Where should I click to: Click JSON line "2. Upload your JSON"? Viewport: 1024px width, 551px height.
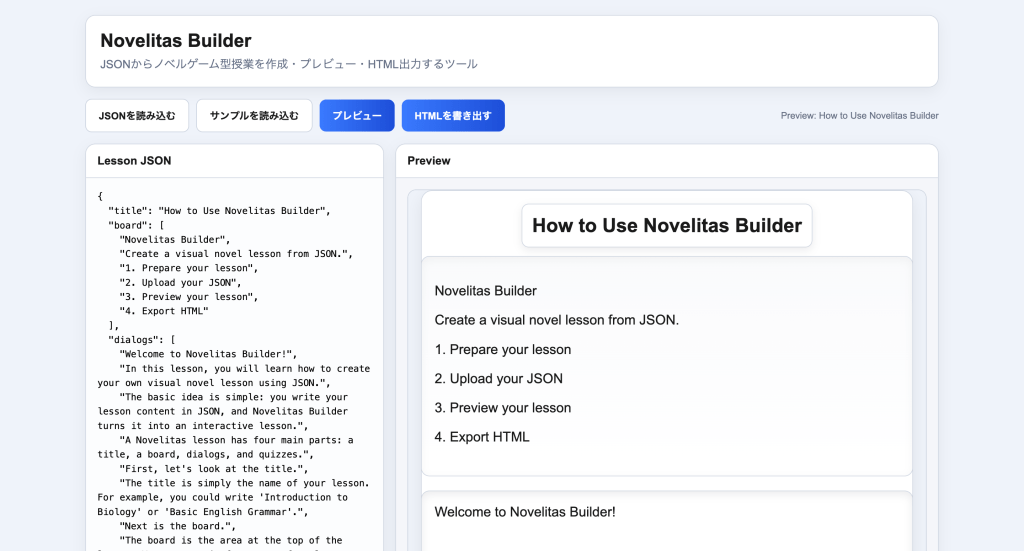tap(180, 282)
